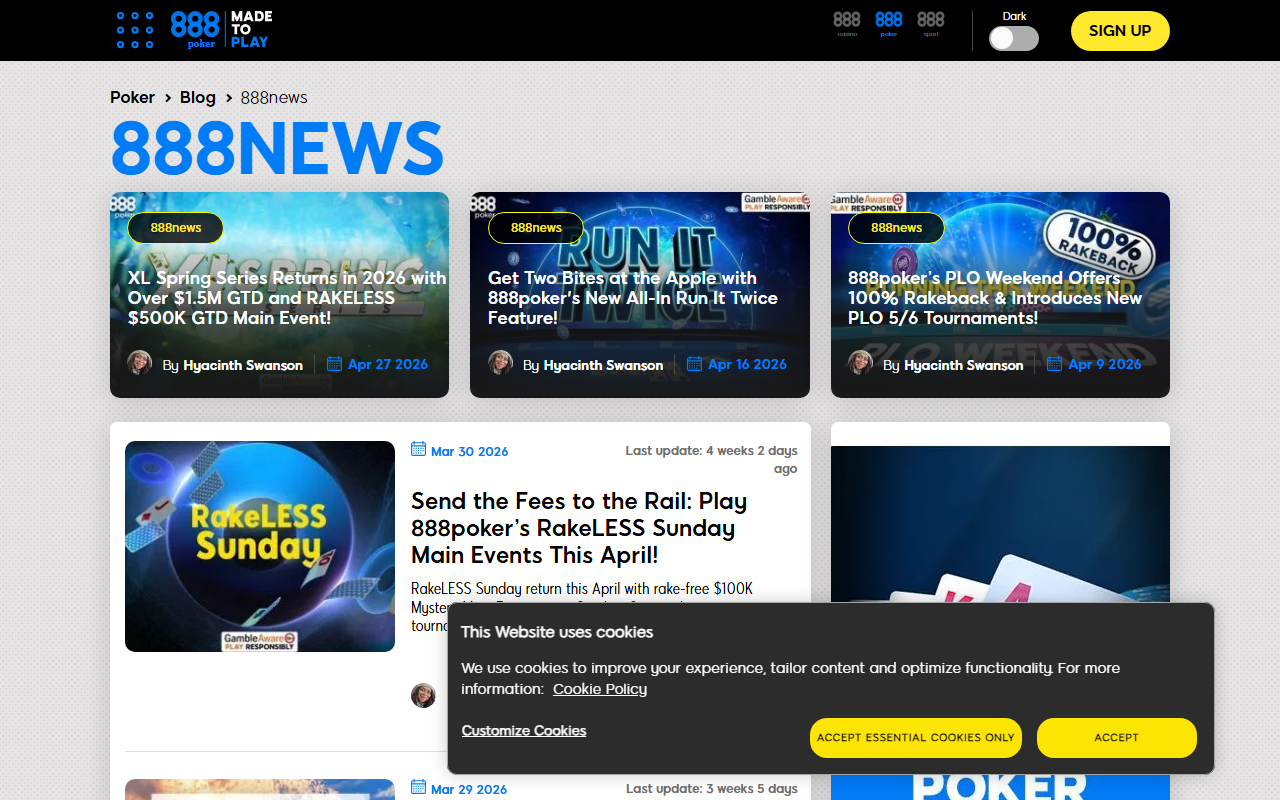Open the 888 sport brand icon
1280x800 pixels.
(x=931, y=24)
